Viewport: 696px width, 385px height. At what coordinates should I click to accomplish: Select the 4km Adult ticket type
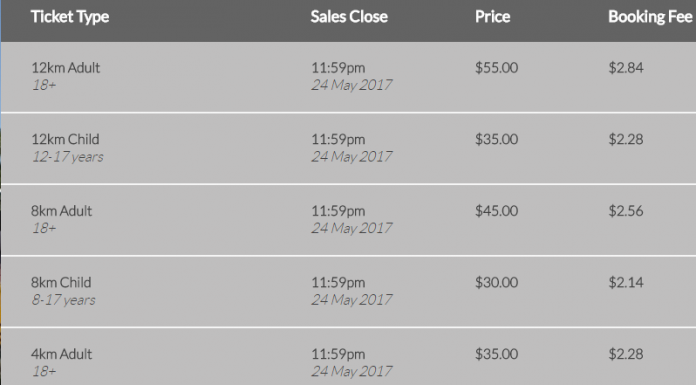point(61,354)
